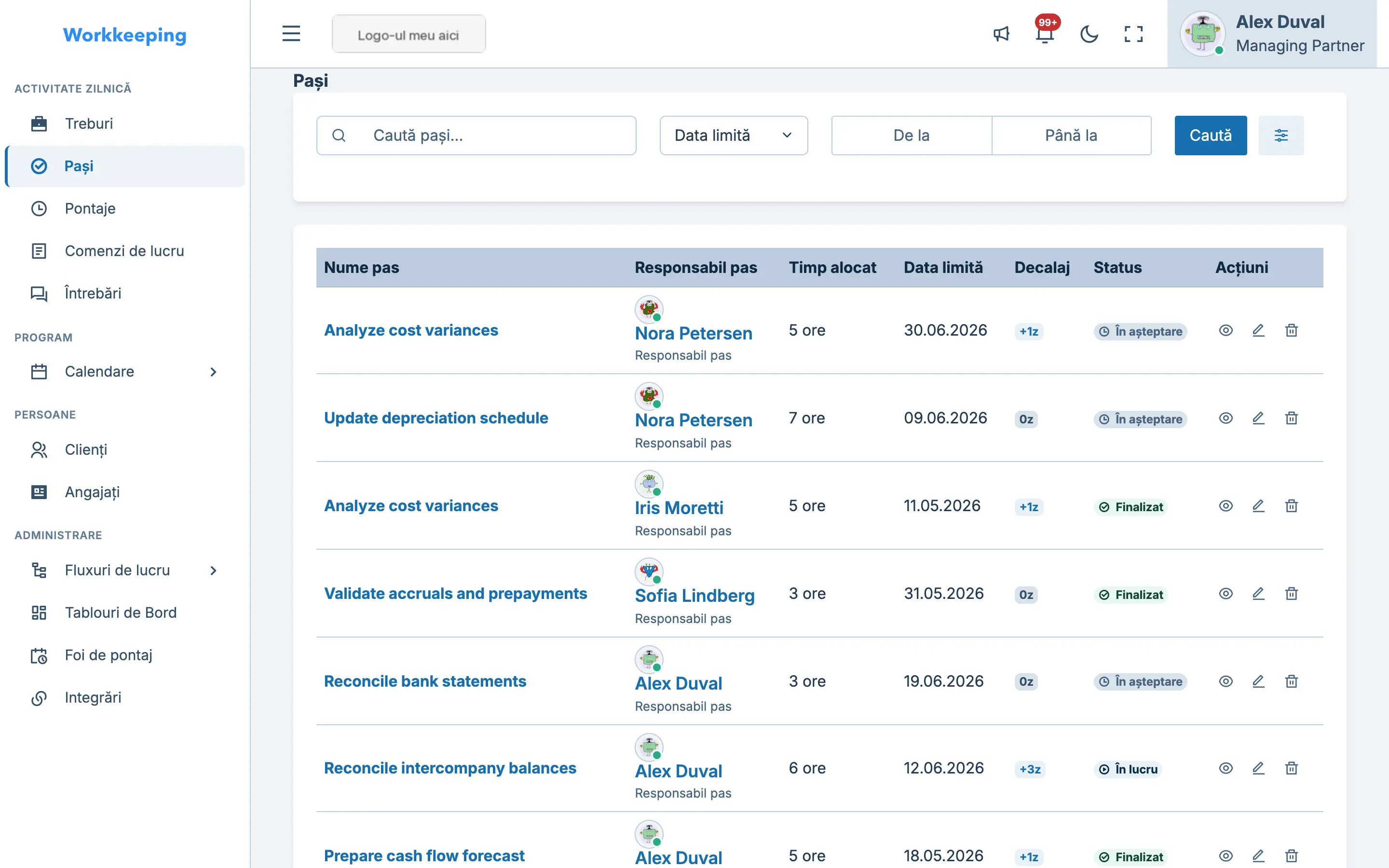Screen dimensions: 1389x868
Task: Collapse sidebar using hamburger menu icon
Action: tap(291, 33)
